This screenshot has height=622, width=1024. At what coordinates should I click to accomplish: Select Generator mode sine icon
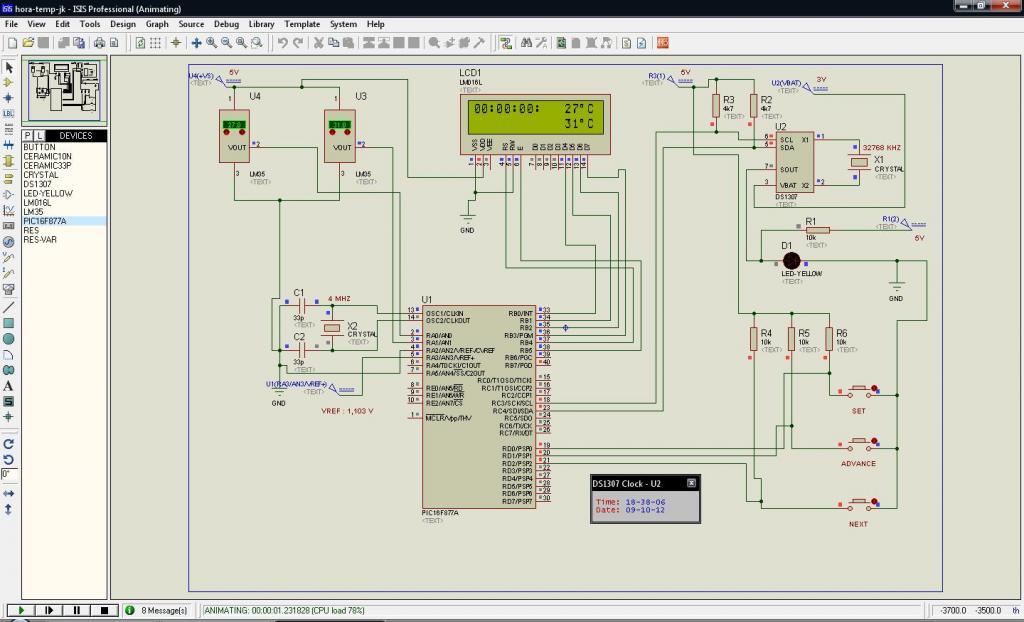pos(8,242)
